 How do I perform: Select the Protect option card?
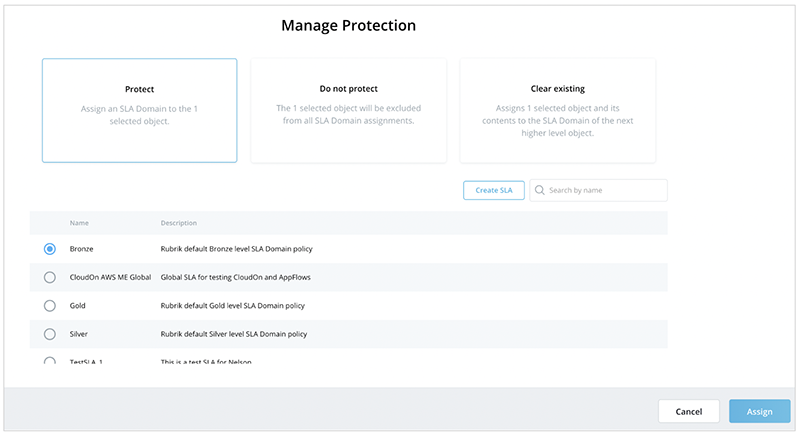tap(139, 110)
